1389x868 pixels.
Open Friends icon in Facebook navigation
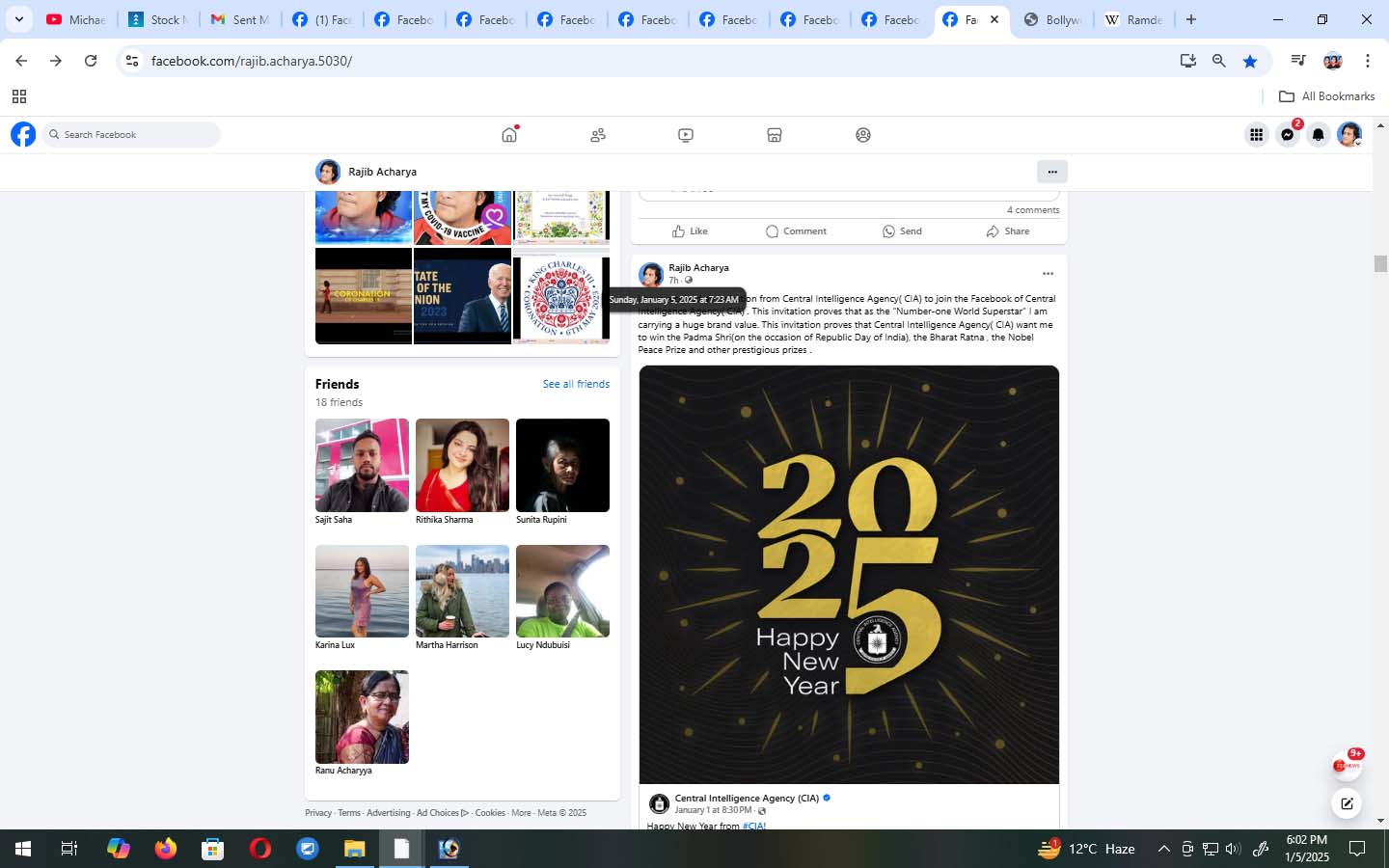598,135
